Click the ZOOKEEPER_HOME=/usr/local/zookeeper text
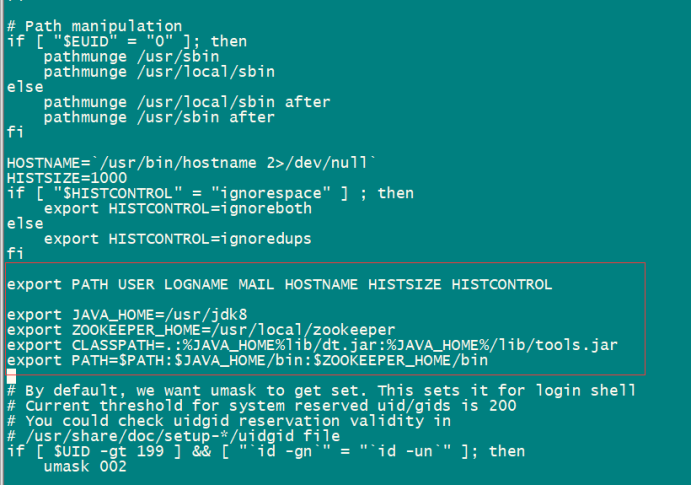The width and height of the screenshot is (692, 485). click(x=233, y=330)
